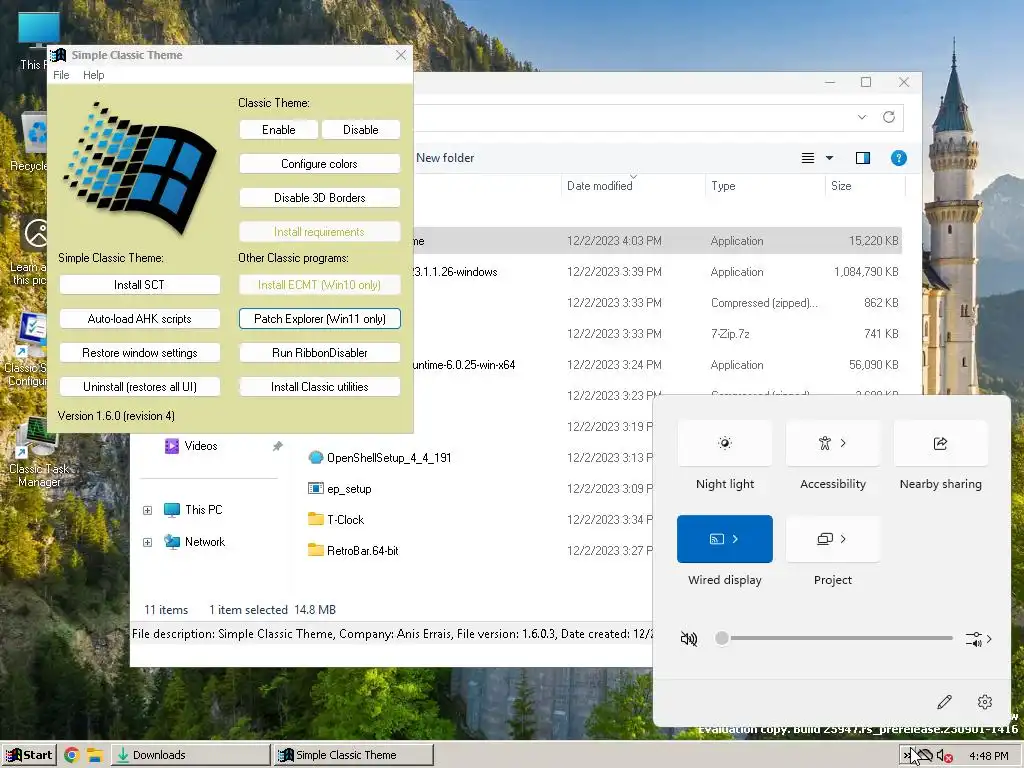1024x768 pixels.
Task: Open the view layout icon in Explorer
Action: pyautogui.click(x=808, y=158)
